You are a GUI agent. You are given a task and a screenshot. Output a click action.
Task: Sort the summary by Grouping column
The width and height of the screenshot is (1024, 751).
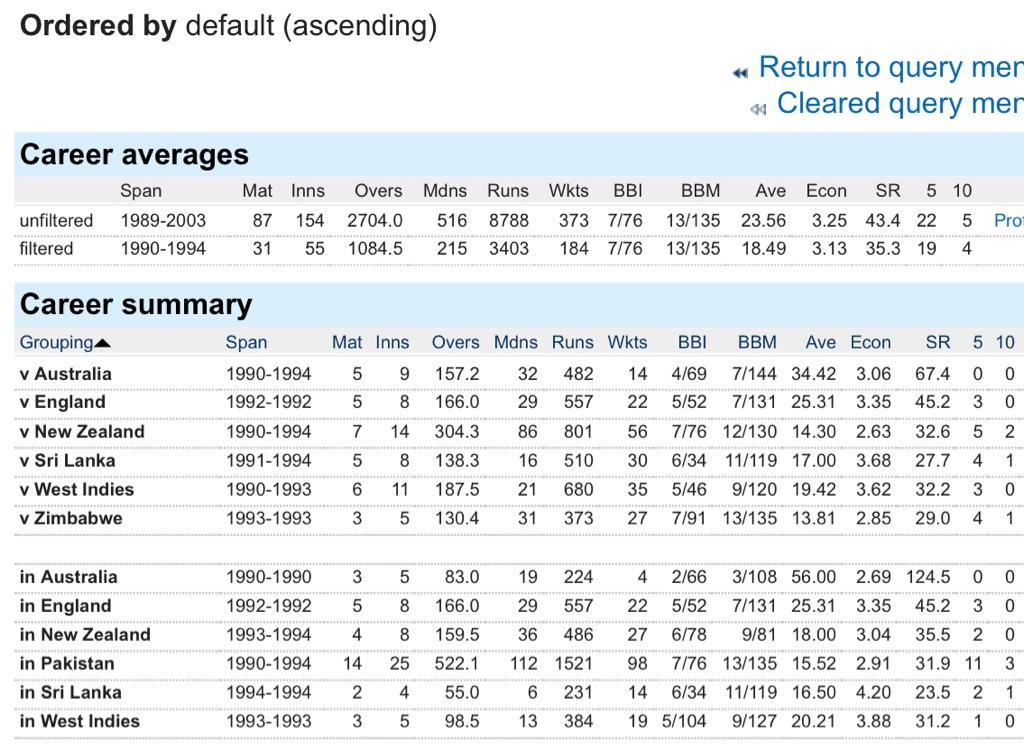click(x=56, y=342)
